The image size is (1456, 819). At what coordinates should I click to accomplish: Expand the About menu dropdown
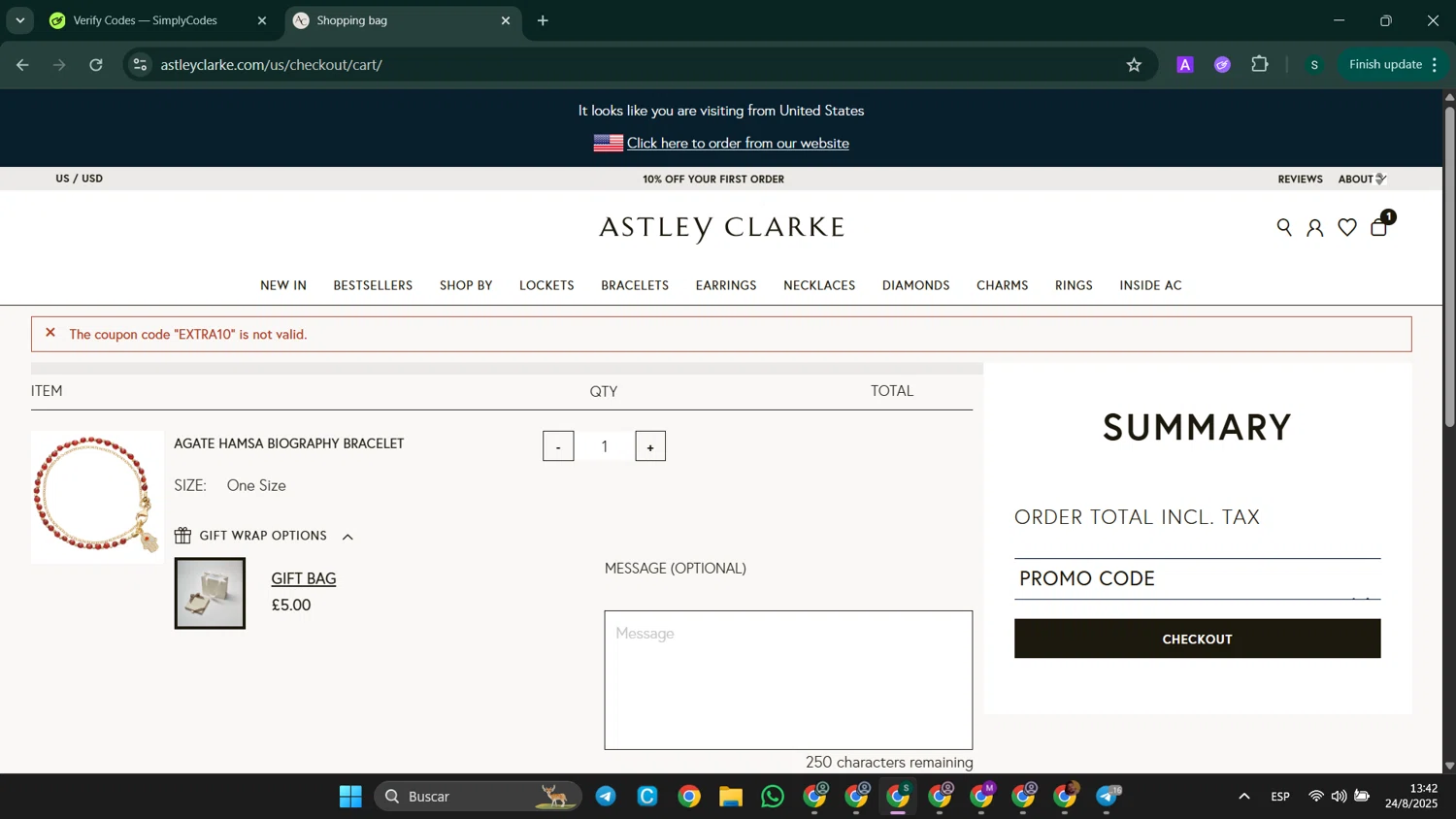[x=1362, y=179]
